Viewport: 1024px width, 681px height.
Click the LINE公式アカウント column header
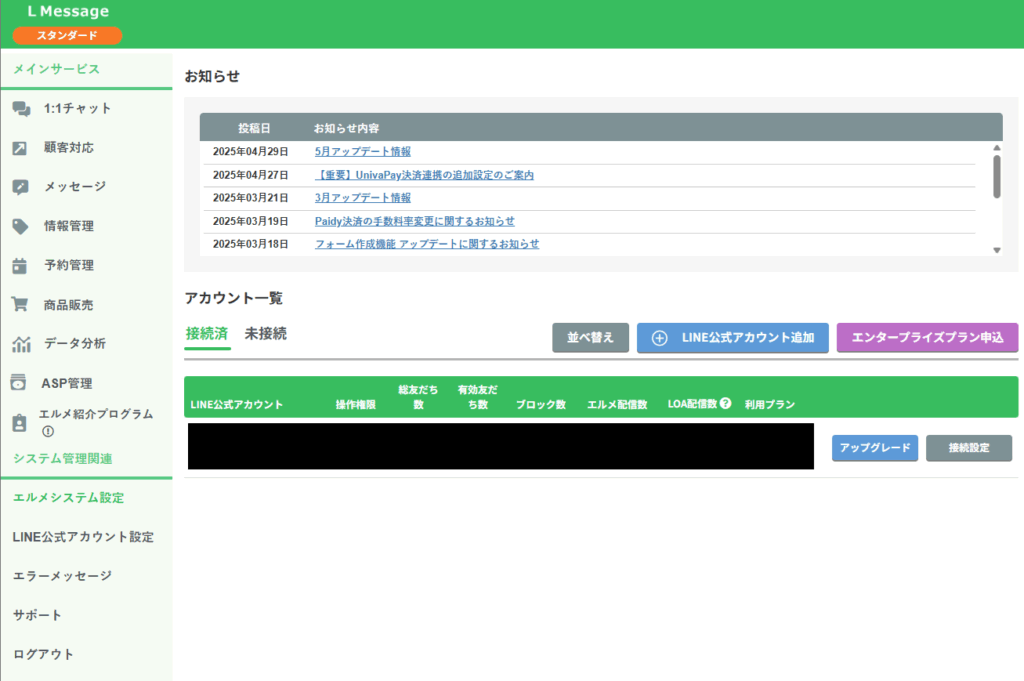[236, 404]
